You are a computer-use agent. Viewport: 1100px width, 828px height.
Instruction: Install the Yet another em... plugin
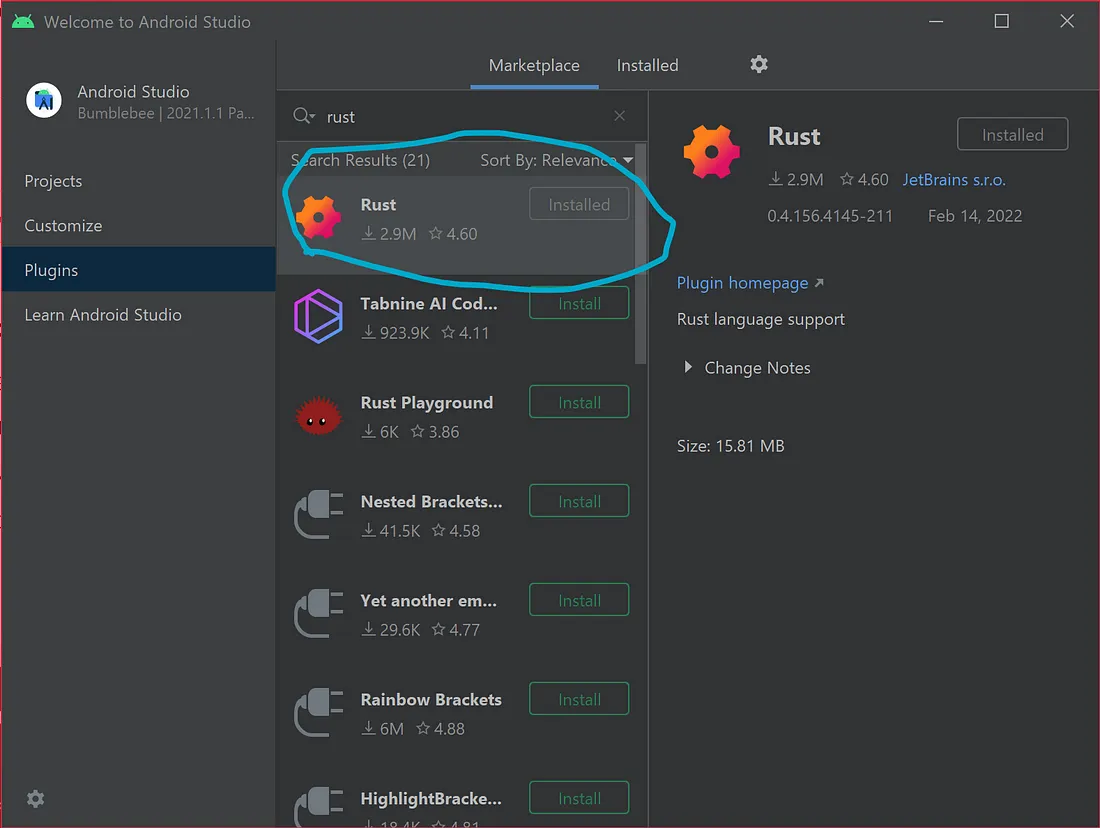pos(579,600)
